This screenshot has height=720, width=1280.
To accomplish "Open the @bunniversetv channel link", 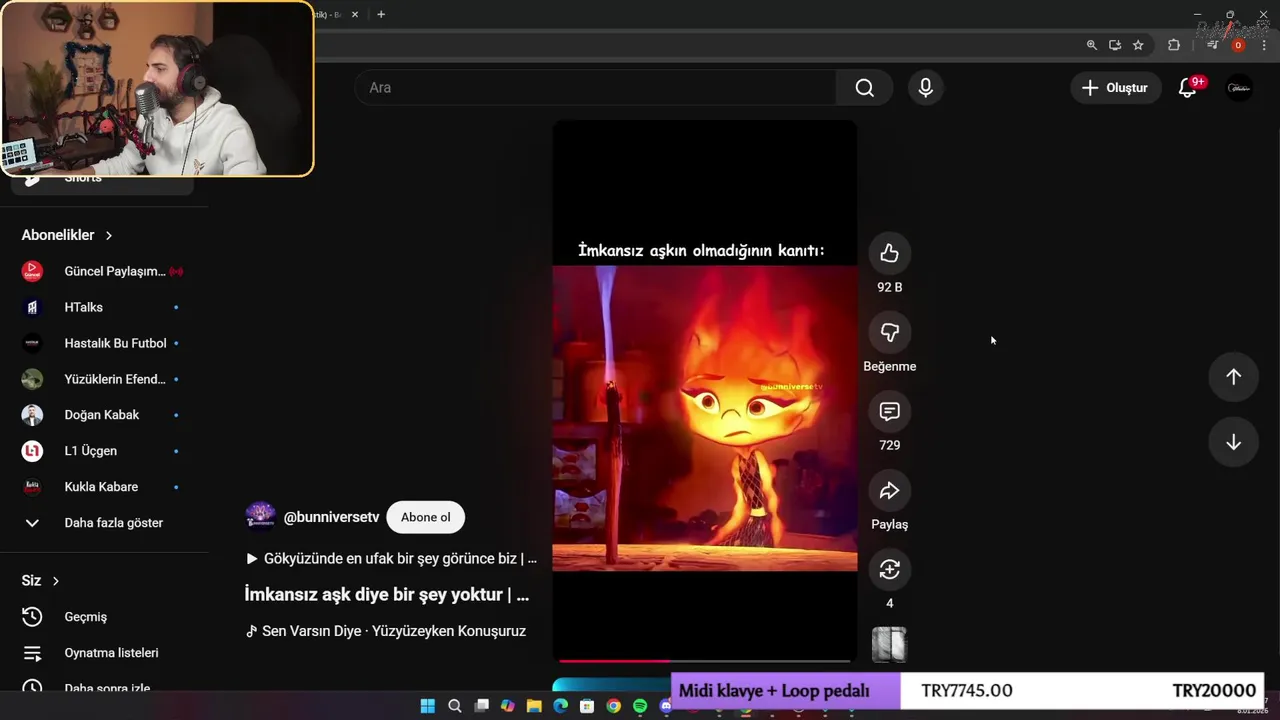I will click(331, 517).
